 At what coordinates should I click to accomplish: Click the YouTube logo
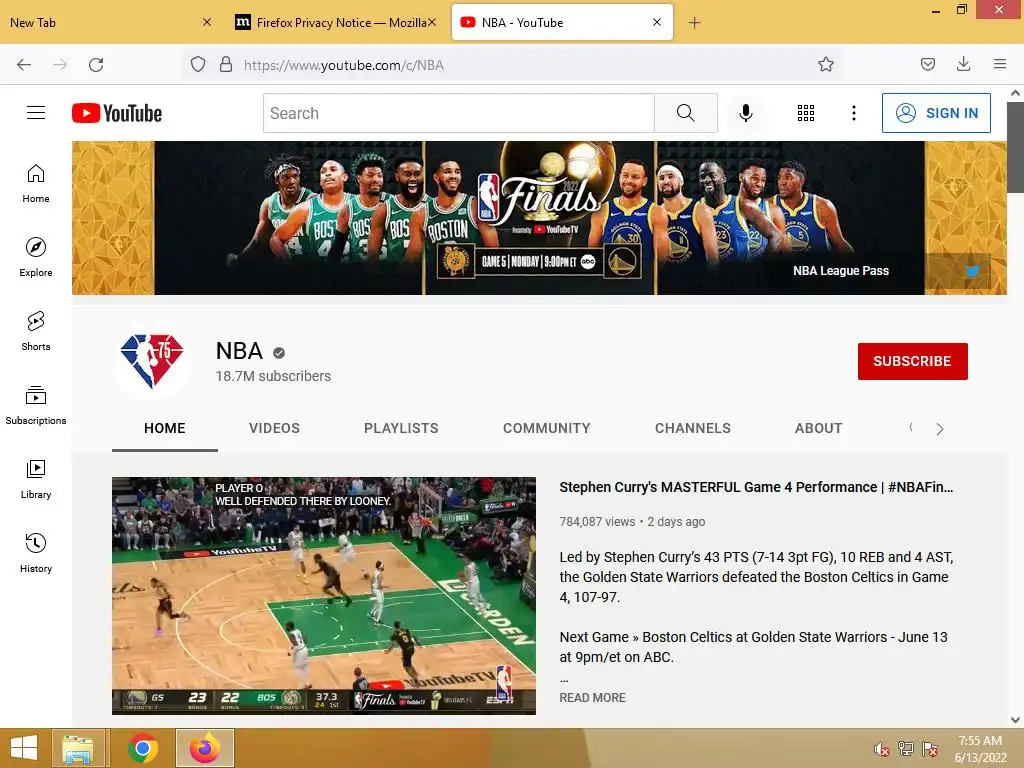(117, 113)
